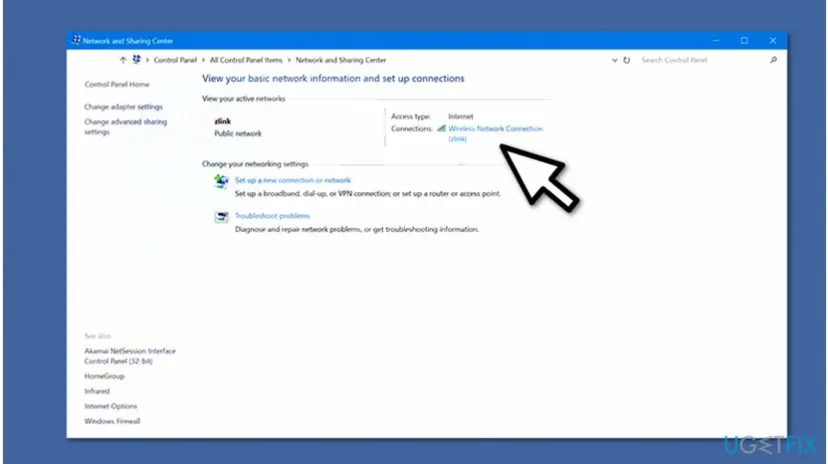Open Windows Firewall link
The image size is (828, 464).
[112, 421]
